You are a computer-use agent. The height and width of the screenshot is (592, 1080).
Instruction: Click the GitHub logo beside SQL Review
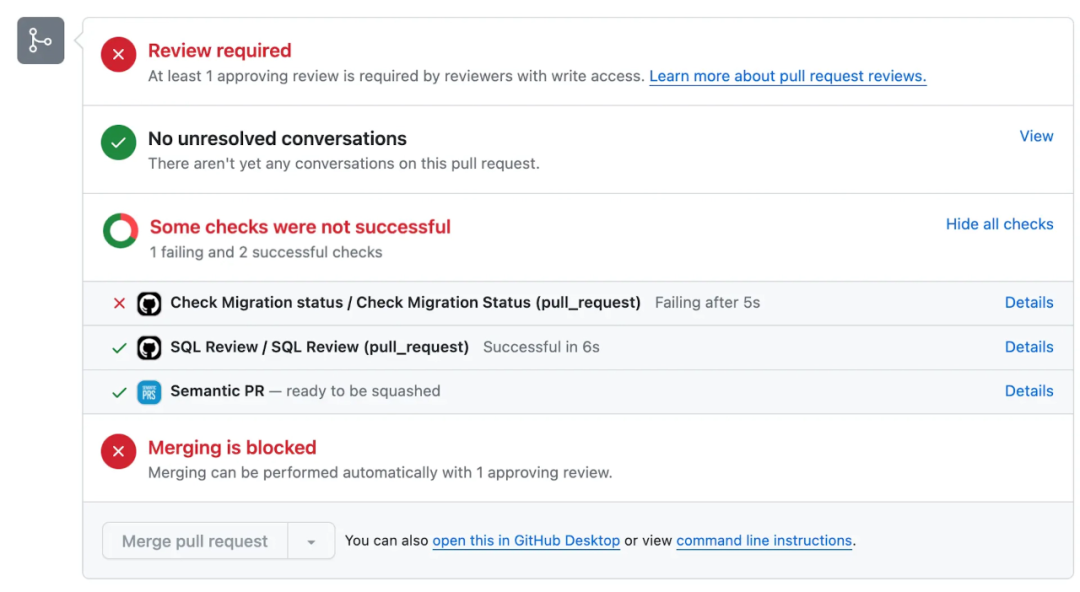tap(149, 348)
